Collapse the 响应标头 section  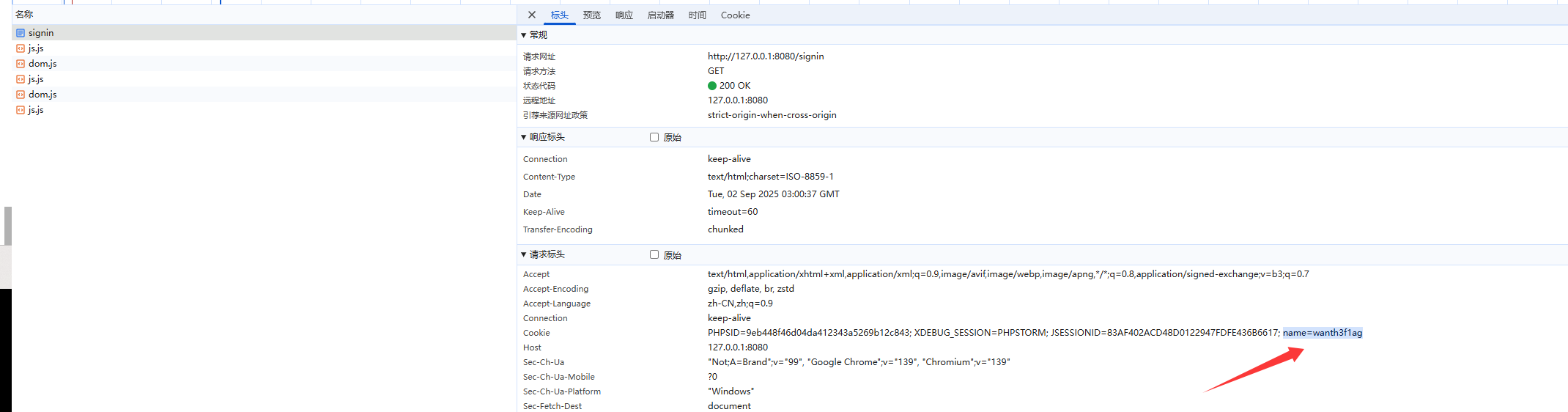coord(524,137)
